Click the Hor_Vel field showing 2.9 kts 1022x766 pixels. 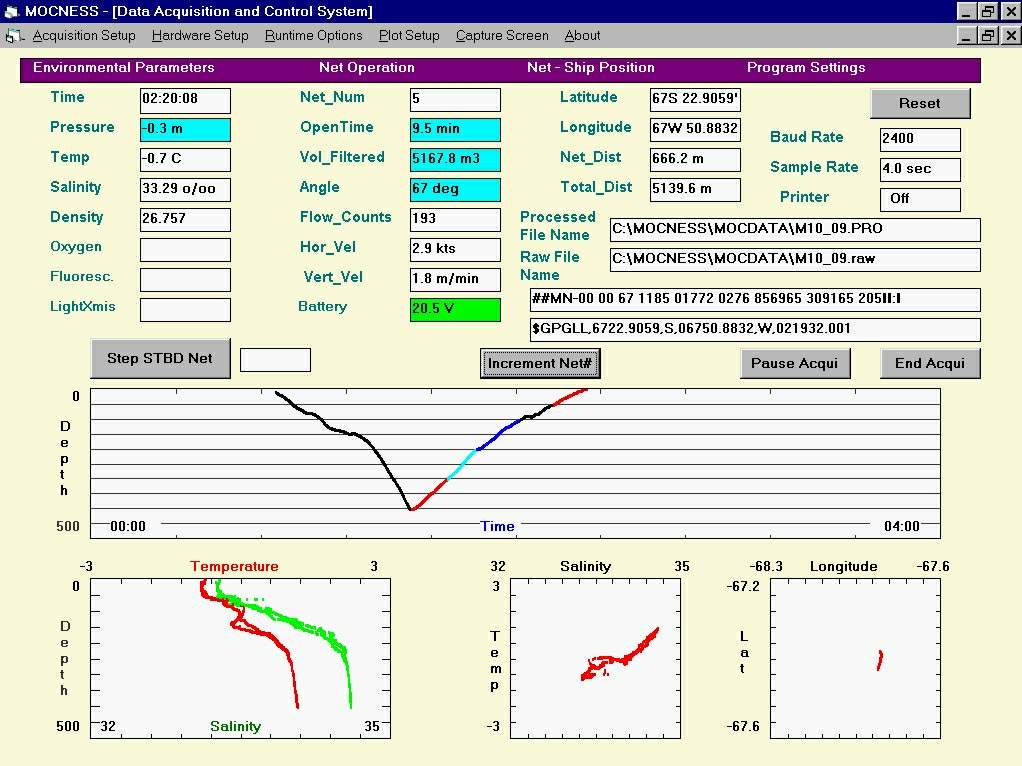456,250
